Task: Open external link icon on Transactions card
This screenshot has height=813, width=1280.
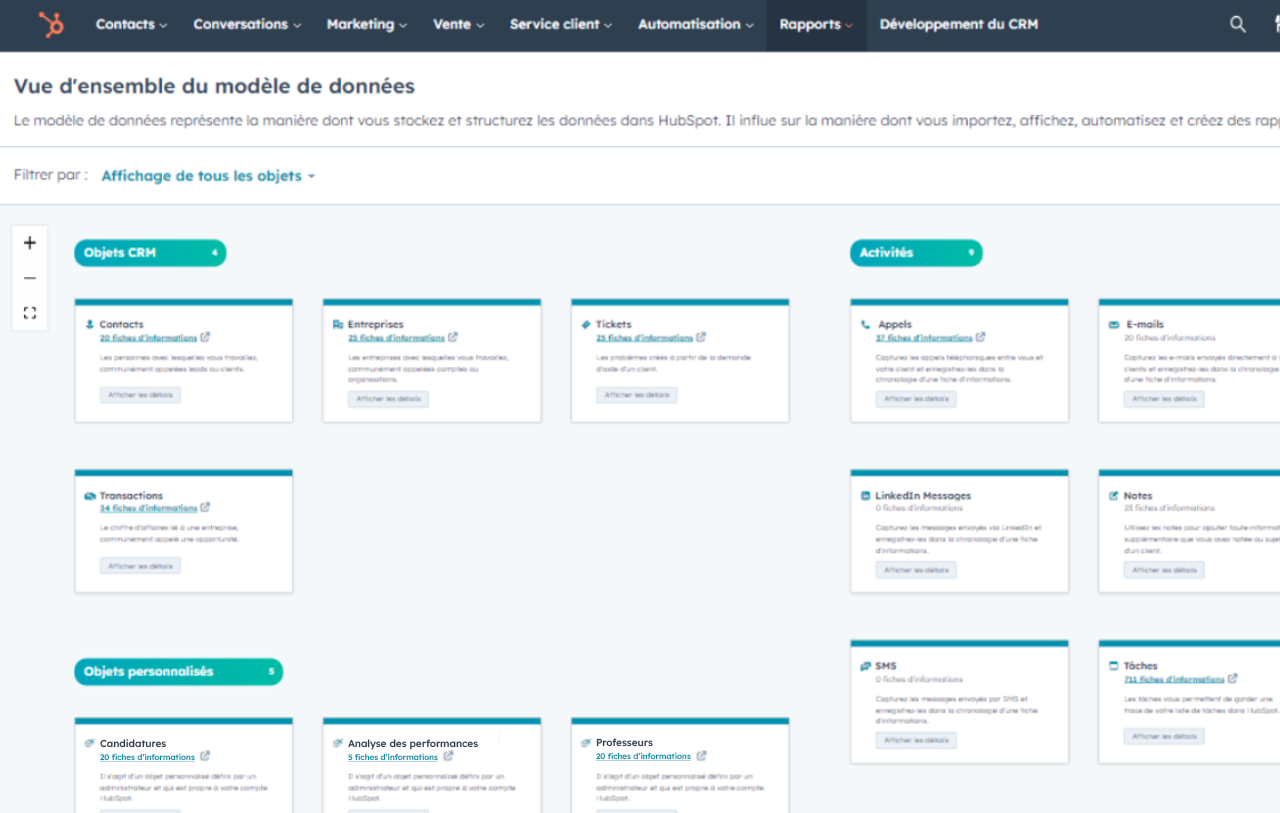Action: pos(205,508)
